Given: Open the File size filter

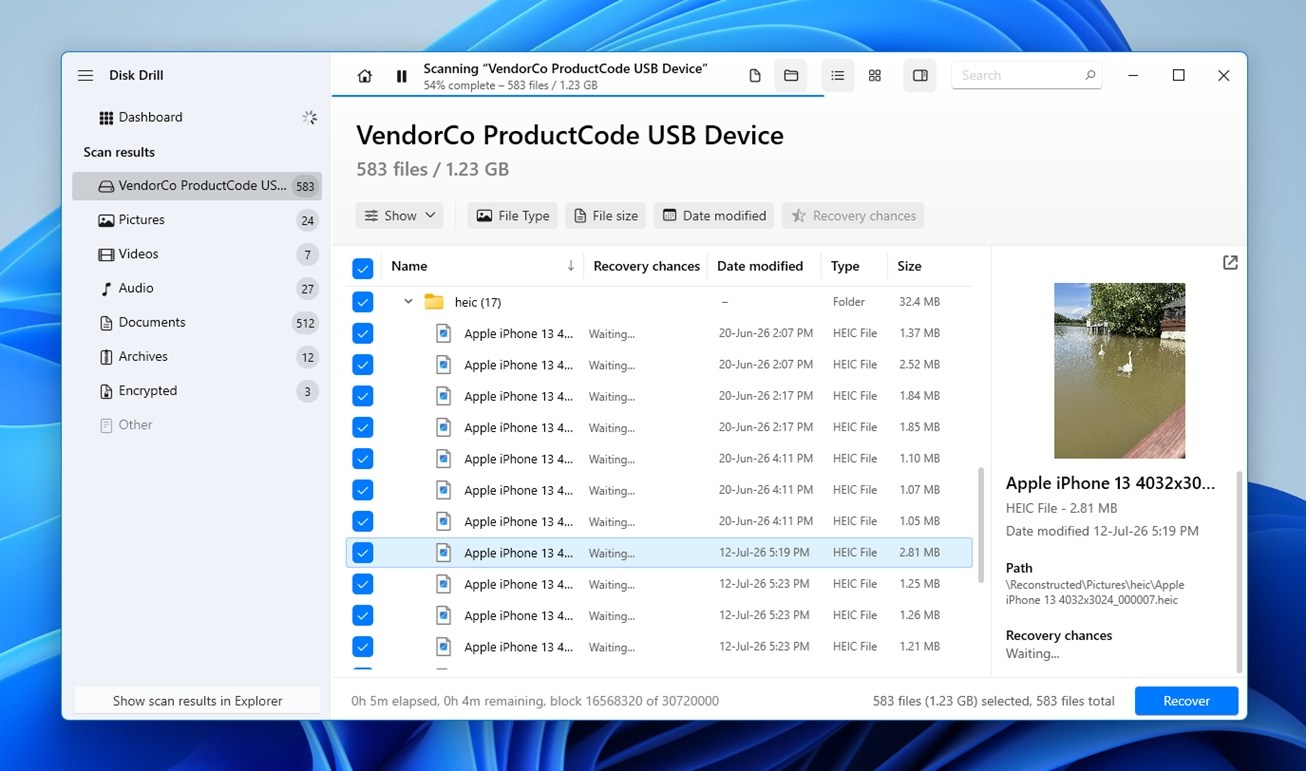Looking at the screenshot, I should [605, 216].
